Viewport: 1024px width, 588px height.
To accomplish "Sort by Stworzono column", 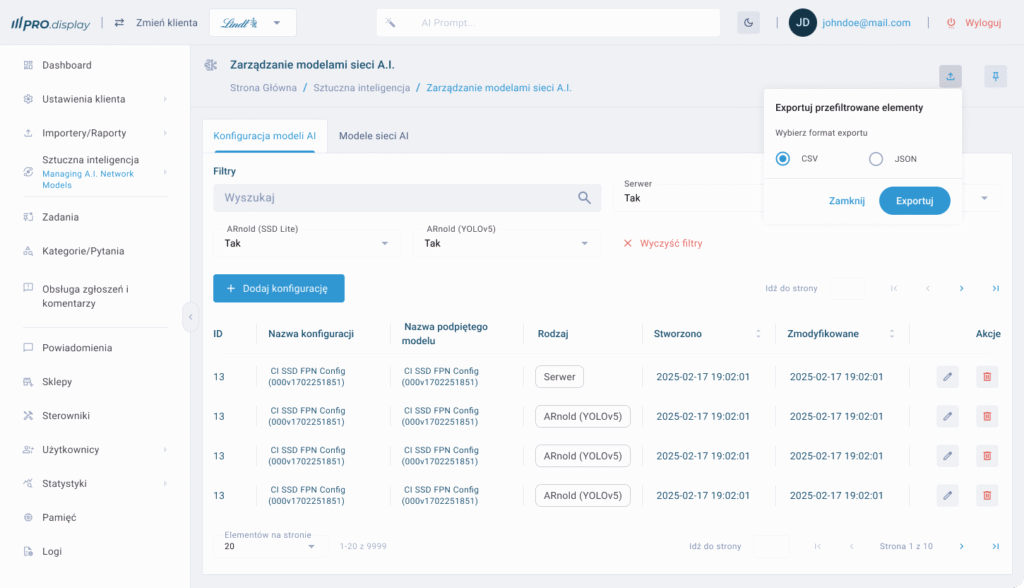I will (x=758, y=334).
